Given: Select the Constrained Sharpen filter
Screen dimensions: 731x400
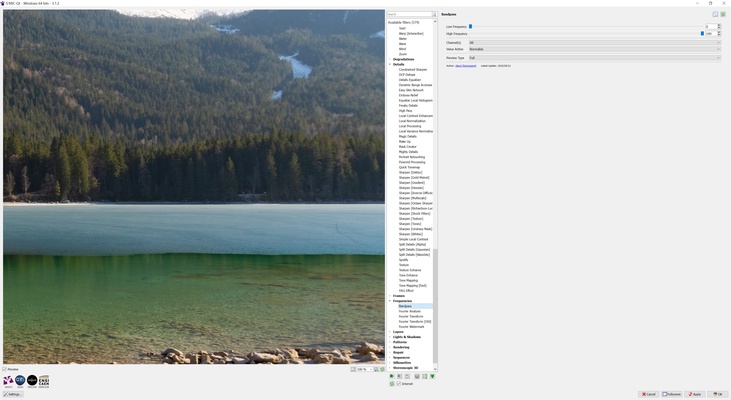Looking at the screenshot, I should click(413, 69).
